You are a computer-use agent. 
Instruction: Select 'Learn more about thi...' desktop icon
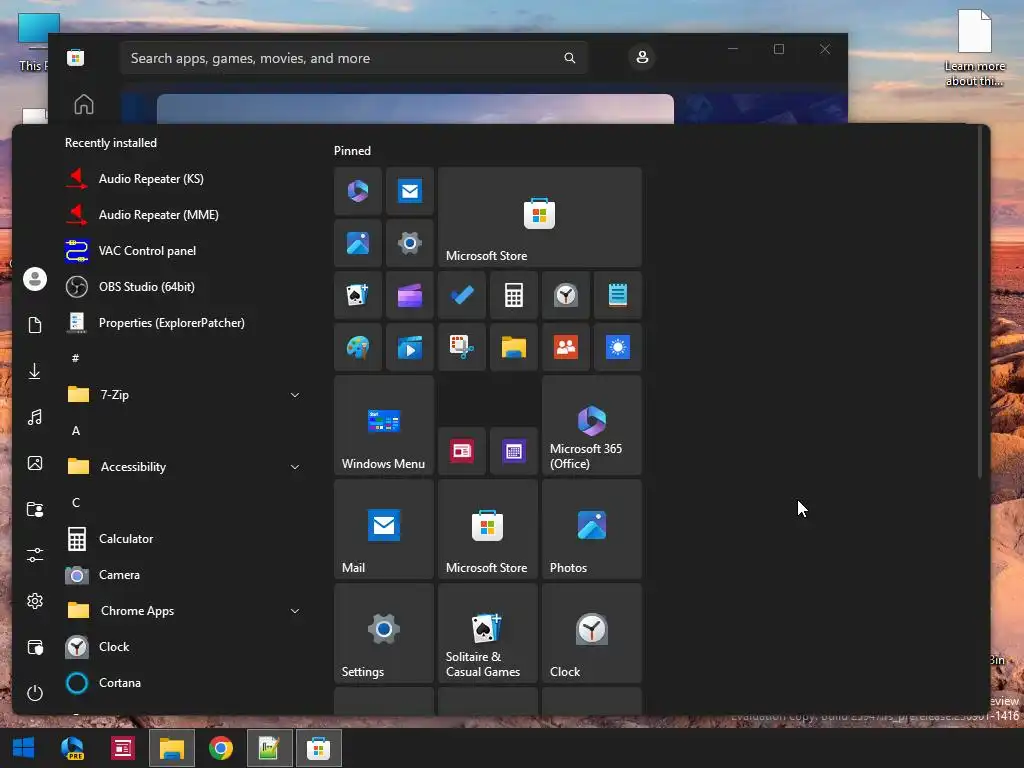(x=974, y=48)
